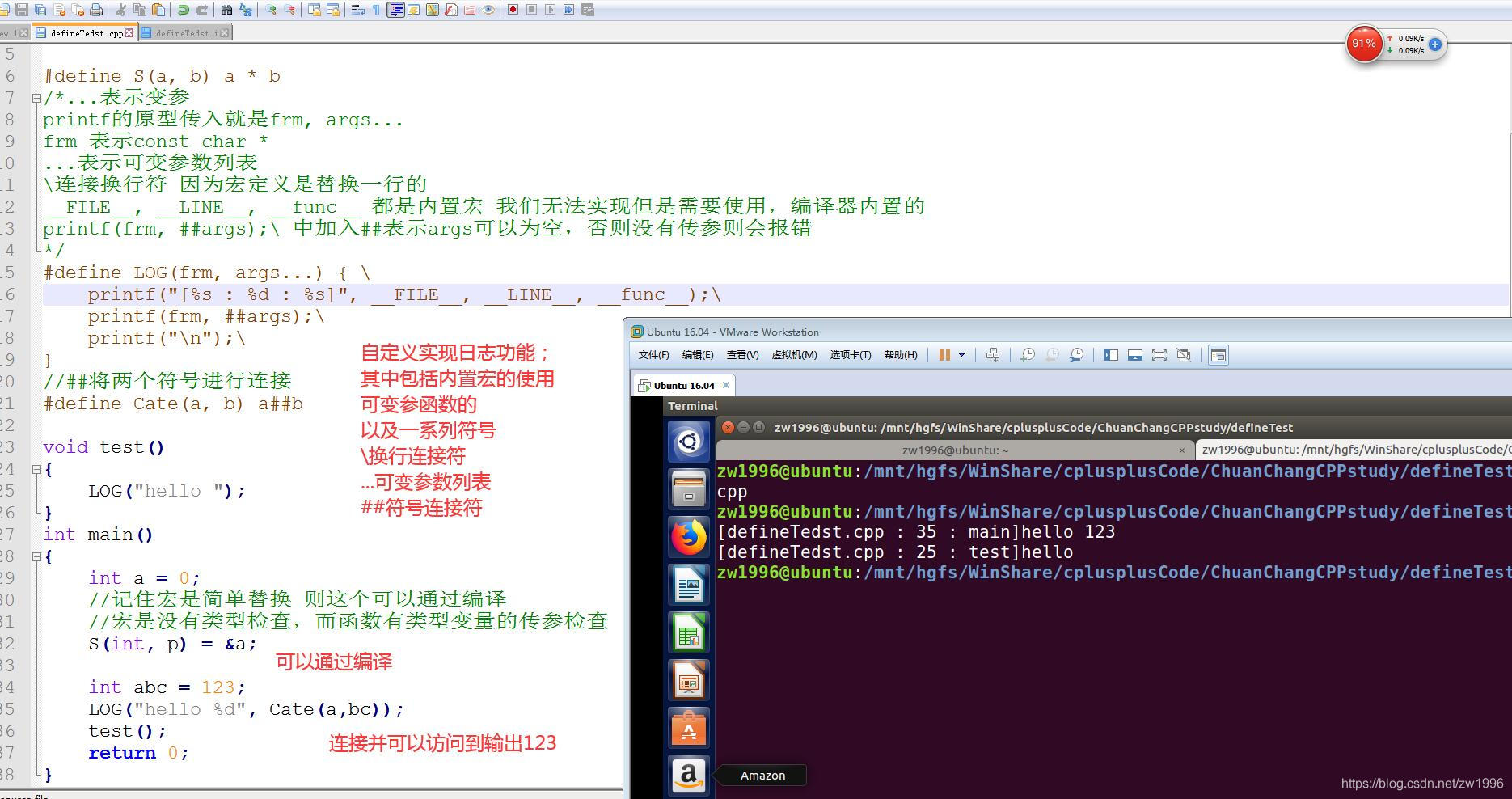Enable synchronized horizontal scrolling
Viewport: 1512px width, 799px height.
[x=332, y=10]
